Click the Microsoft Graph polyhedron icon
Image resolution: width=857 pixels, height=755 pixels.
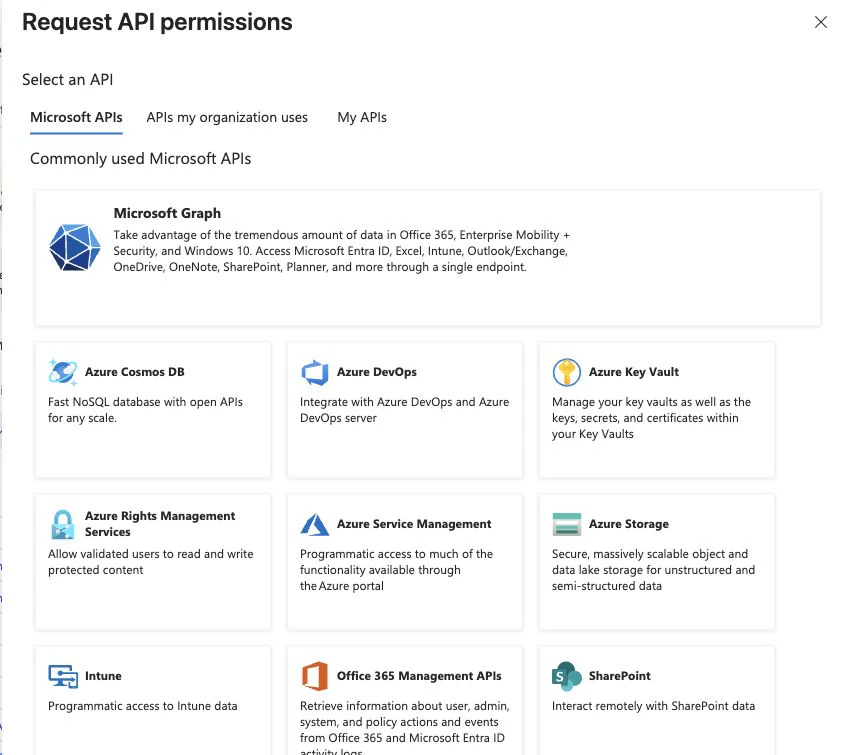coord(75,247)
